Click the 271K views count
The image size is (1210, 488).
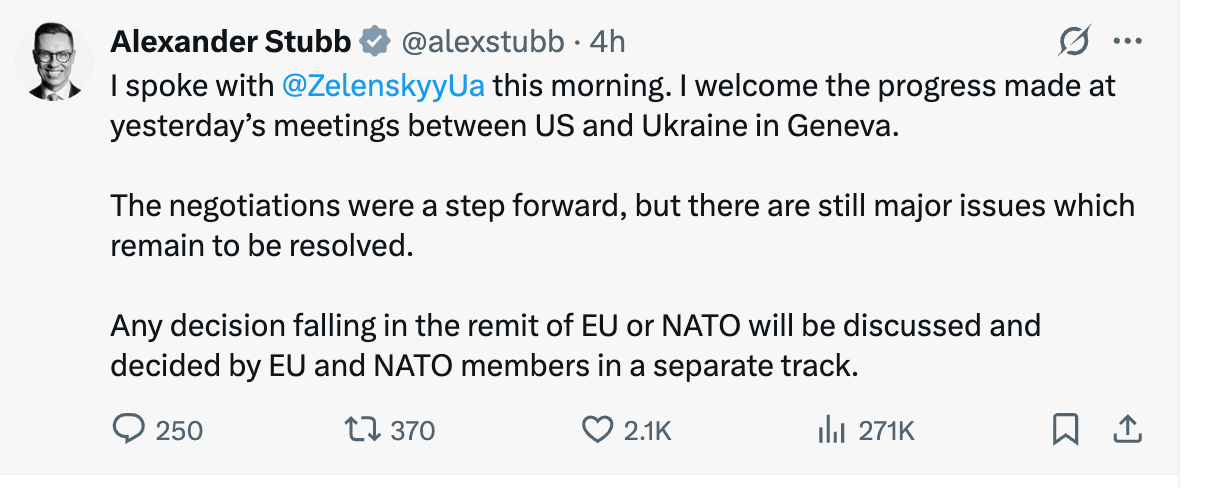(x=886, y=430)
